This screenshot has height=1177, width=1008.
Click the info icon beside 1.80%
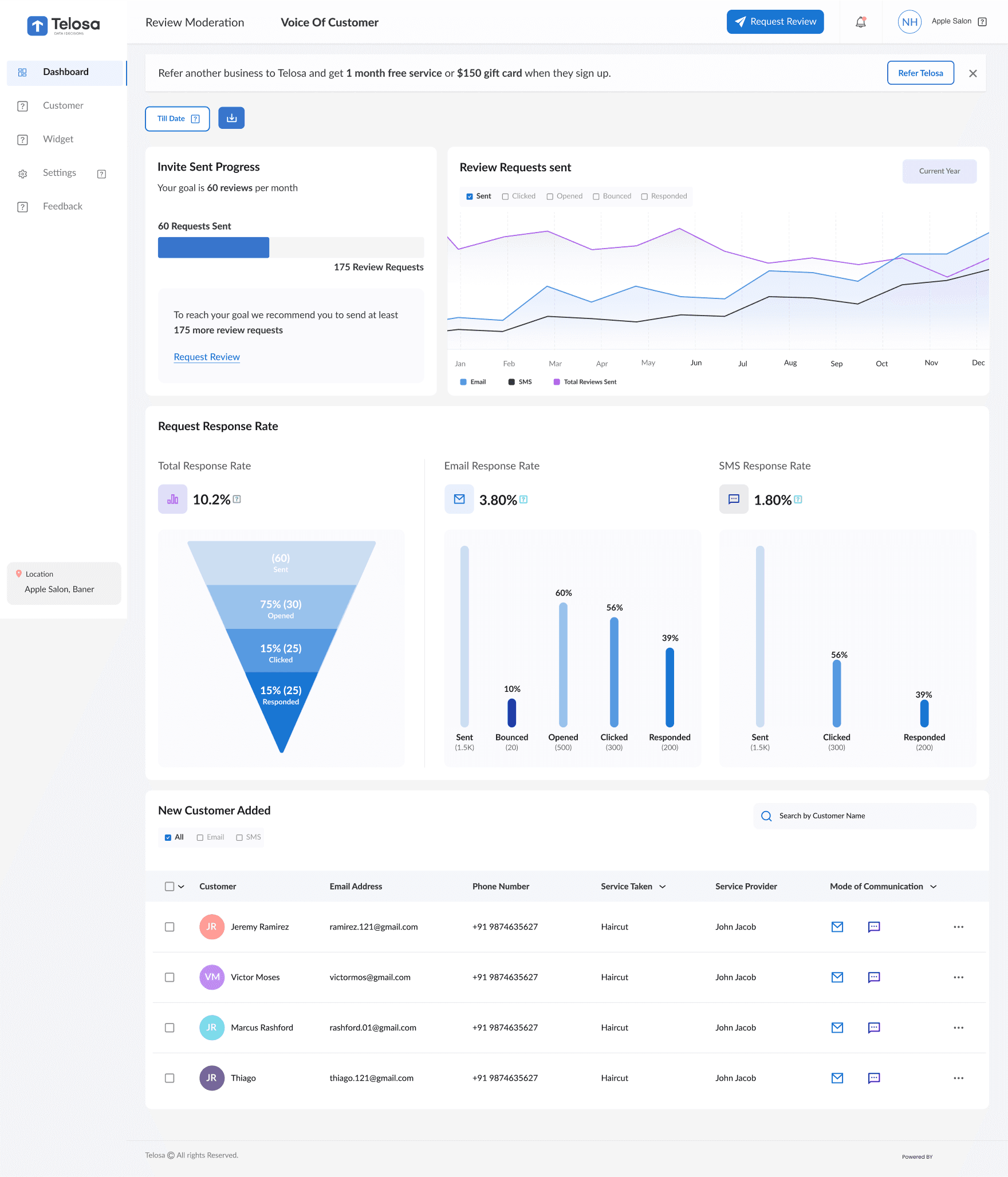click(x=798, y=499)
